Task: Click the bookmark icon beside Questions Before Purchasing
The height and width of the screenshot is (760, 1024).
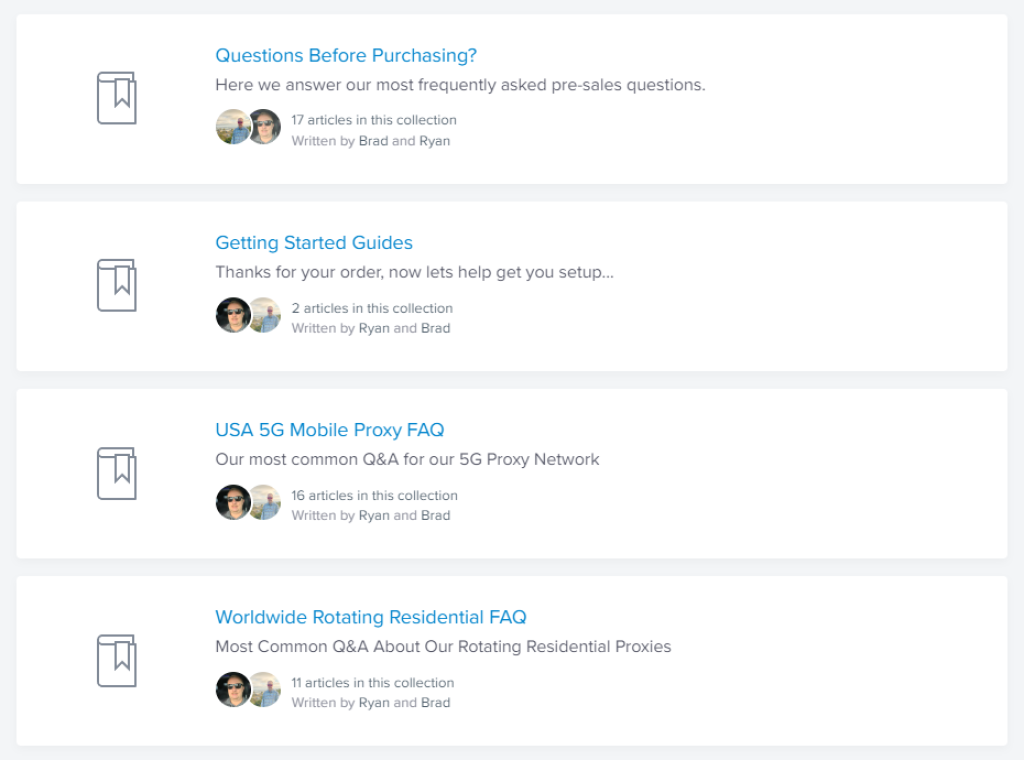Action: 116,98
